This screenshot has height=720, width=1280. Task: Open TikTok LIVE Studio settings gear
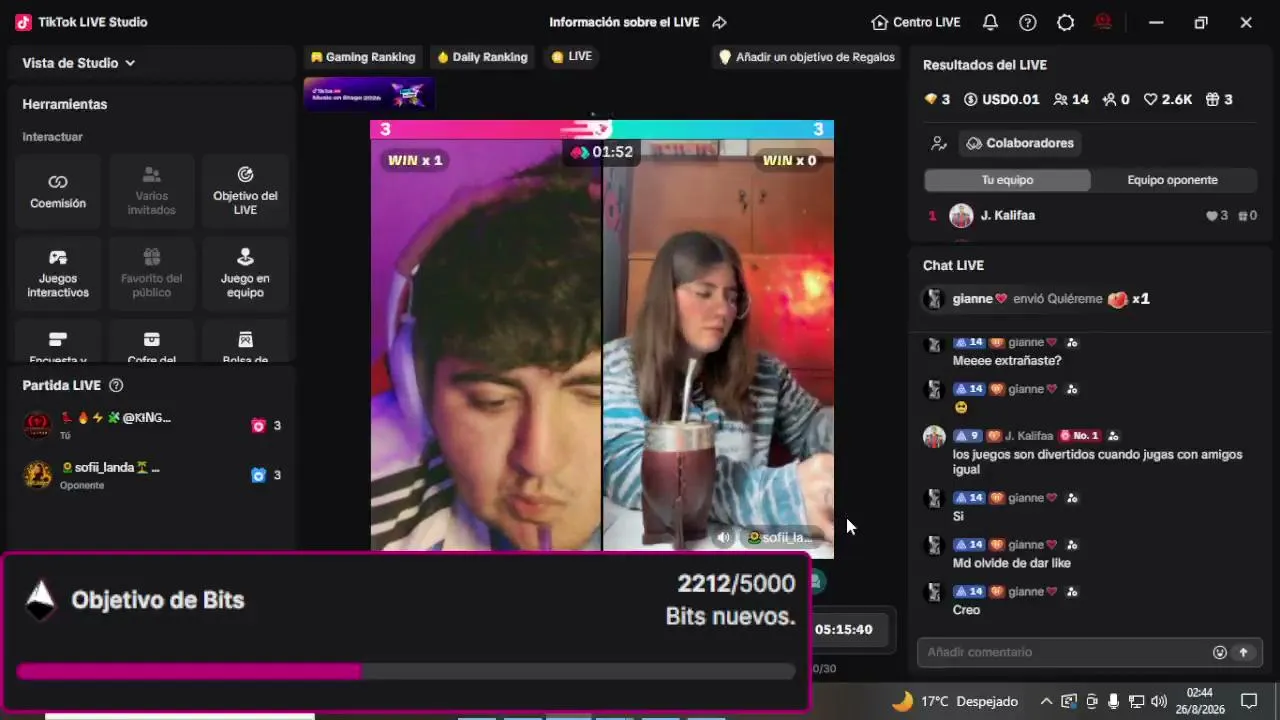point(1066,22)
